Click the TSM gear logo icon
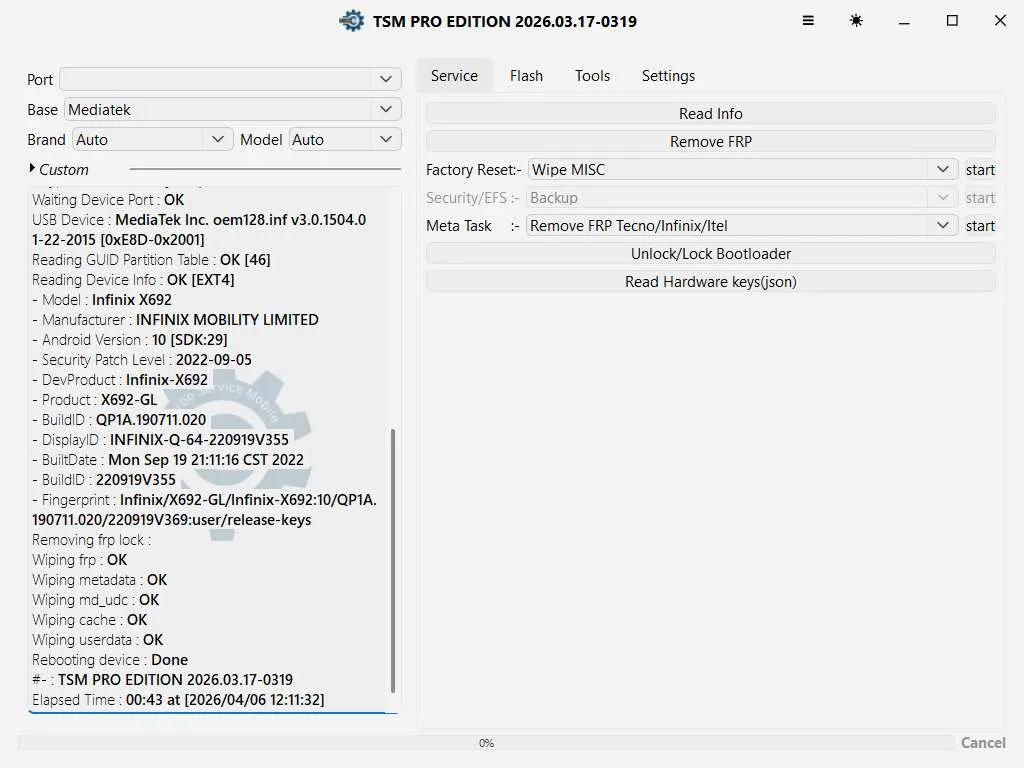 [351, 21]
